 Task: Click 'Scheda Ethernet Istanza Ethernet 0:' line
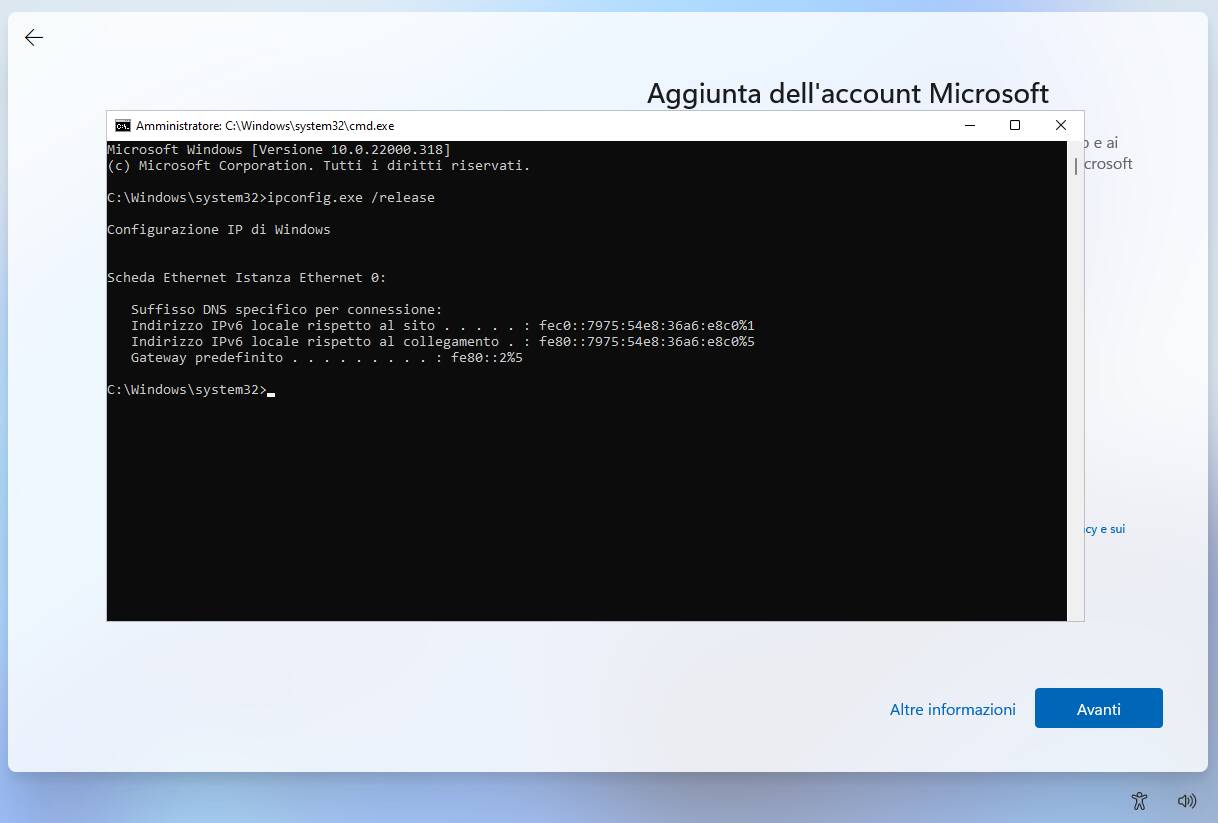pos(247,277)
